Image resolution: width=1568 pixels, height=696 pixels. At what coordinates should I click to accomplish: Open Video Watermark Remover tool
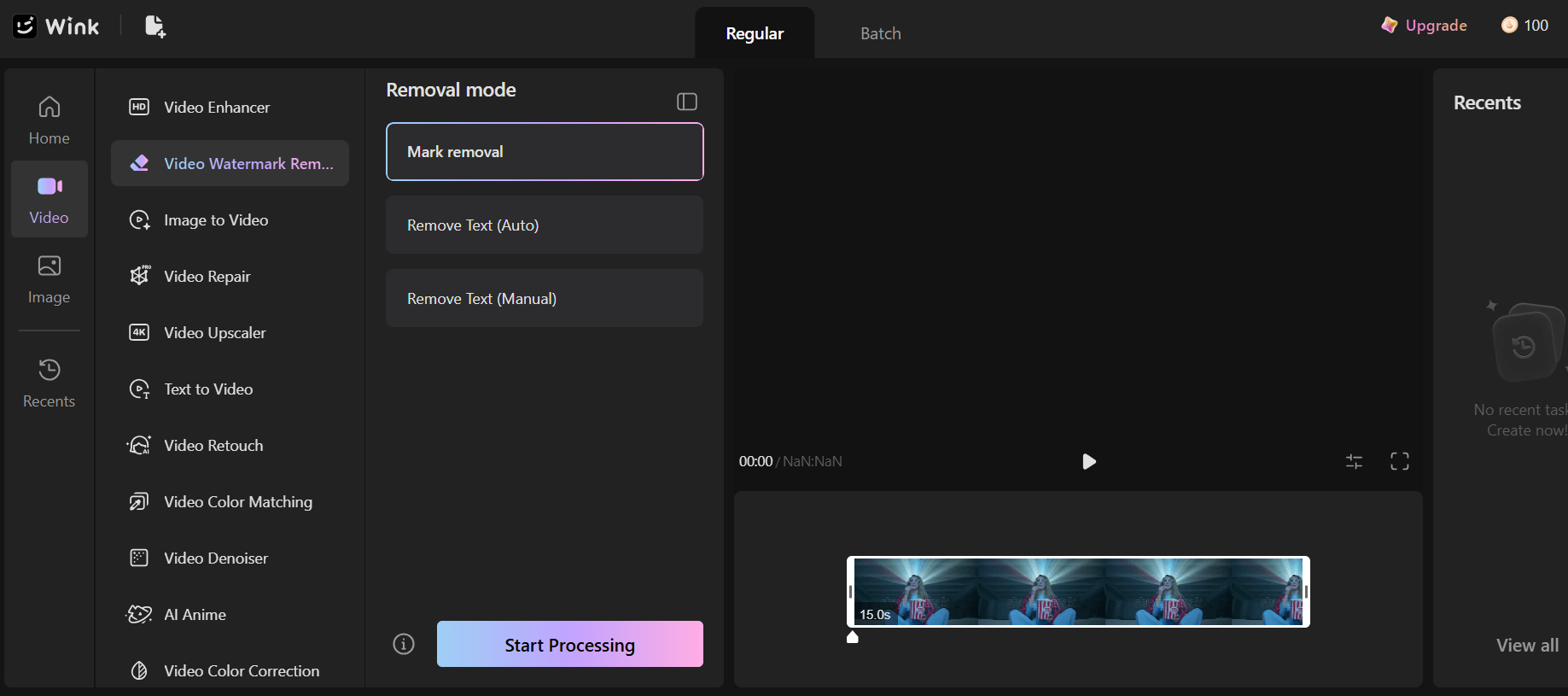[x=230, y=163]
